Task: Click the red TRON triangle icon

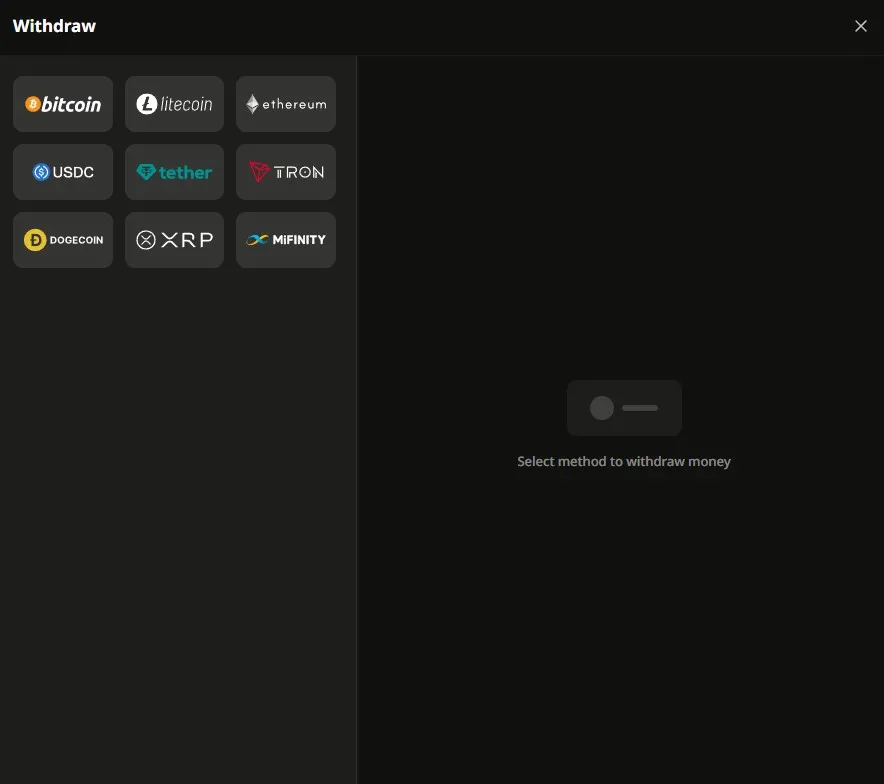Action: click(x=259, y=172)
